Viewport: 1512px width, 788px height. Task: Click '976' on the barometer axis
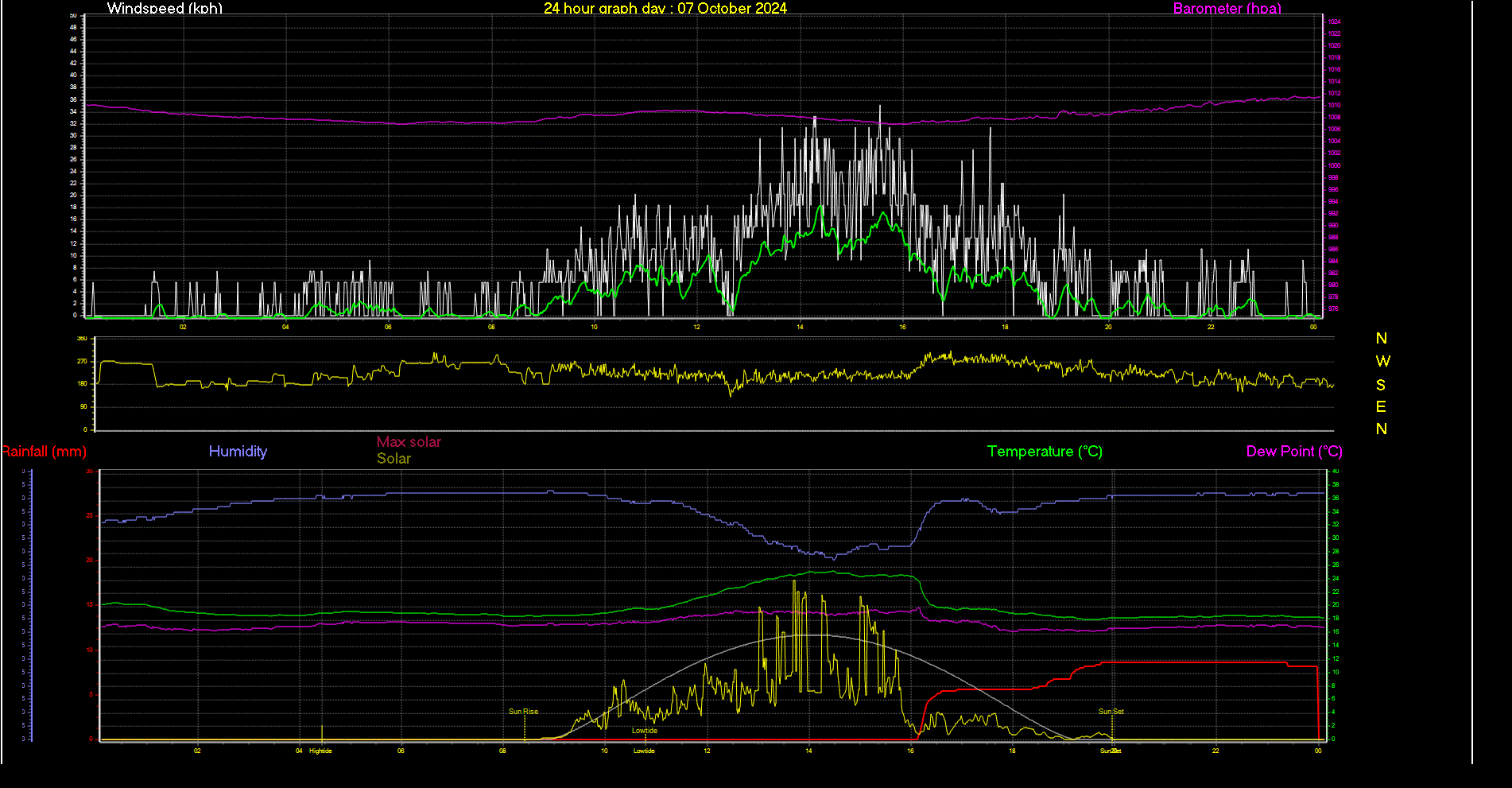[x=1333, y=309]
